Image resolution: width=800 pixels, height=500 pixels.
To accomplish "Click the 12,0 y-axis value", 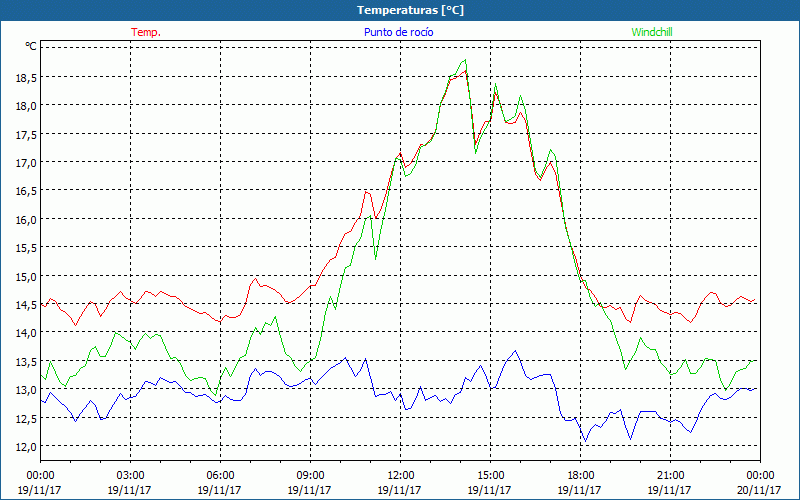I will (25, 446).
